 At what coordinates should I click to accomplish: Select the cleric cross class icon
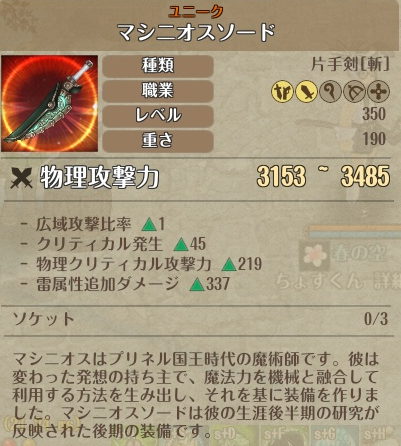[378, 91]
